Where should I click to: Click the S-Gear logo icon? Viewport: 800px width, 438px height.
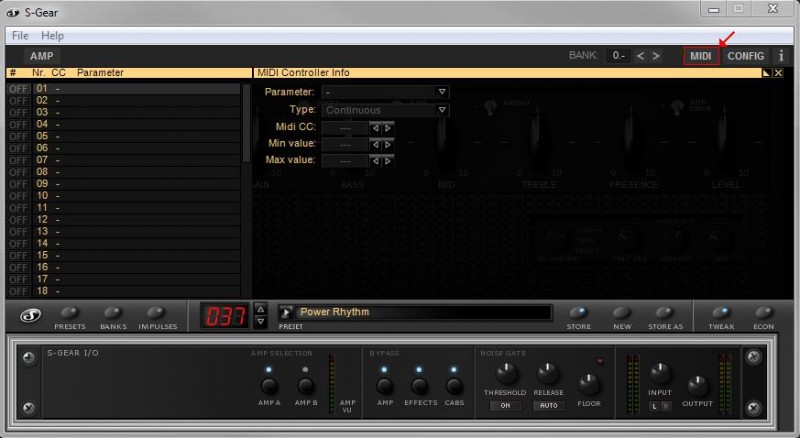(x=31, y=315)
